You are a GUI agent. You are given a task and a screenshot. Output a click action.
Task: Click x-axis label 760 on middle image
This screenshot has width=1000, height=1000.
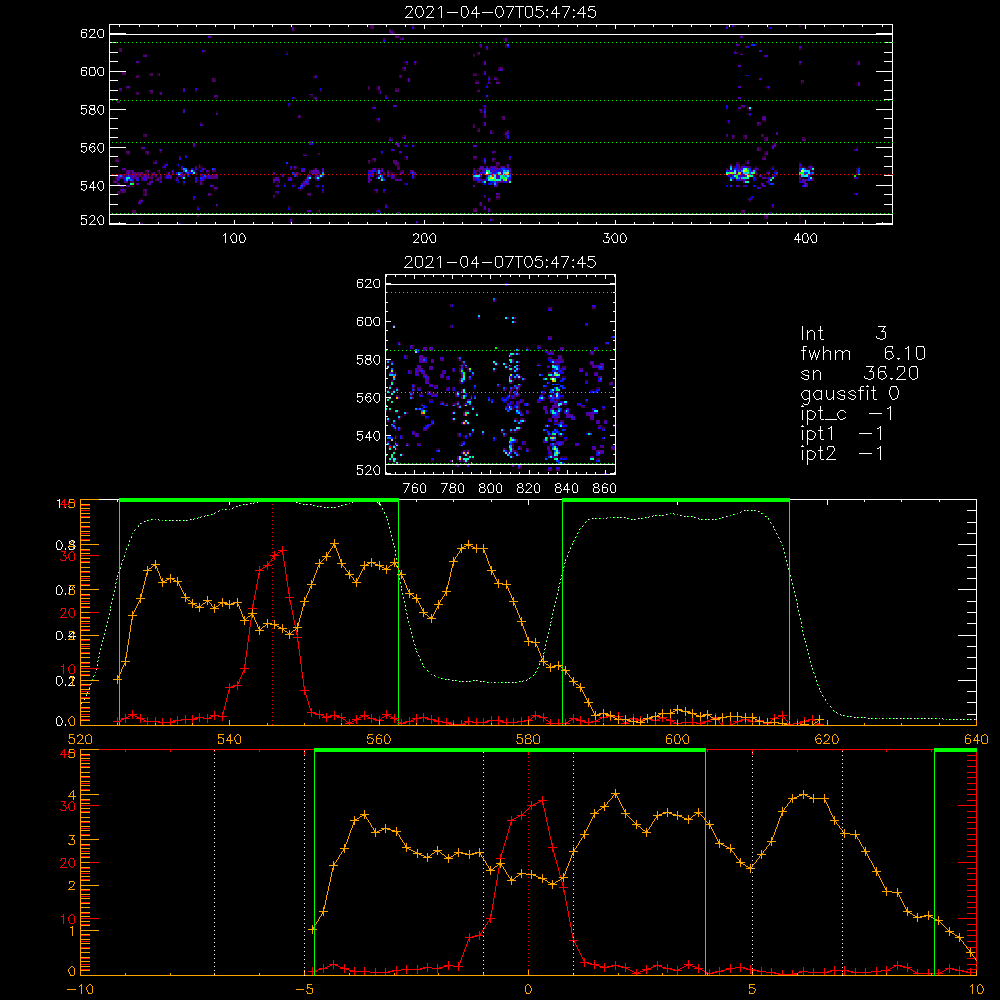[x=415, y=489]
